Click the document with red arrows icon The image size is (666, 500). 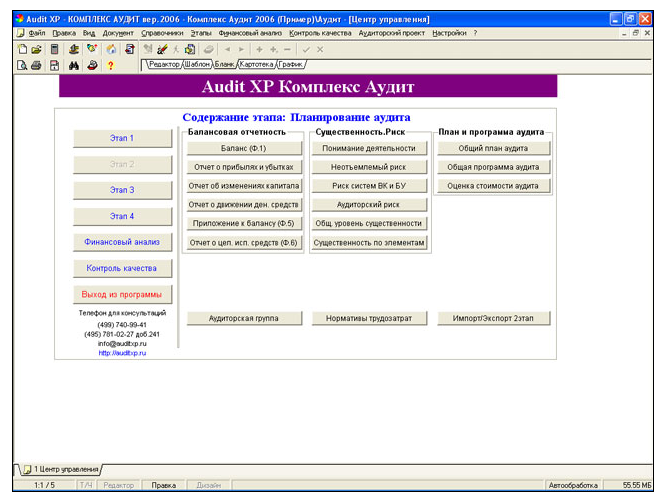pos(130,49)
